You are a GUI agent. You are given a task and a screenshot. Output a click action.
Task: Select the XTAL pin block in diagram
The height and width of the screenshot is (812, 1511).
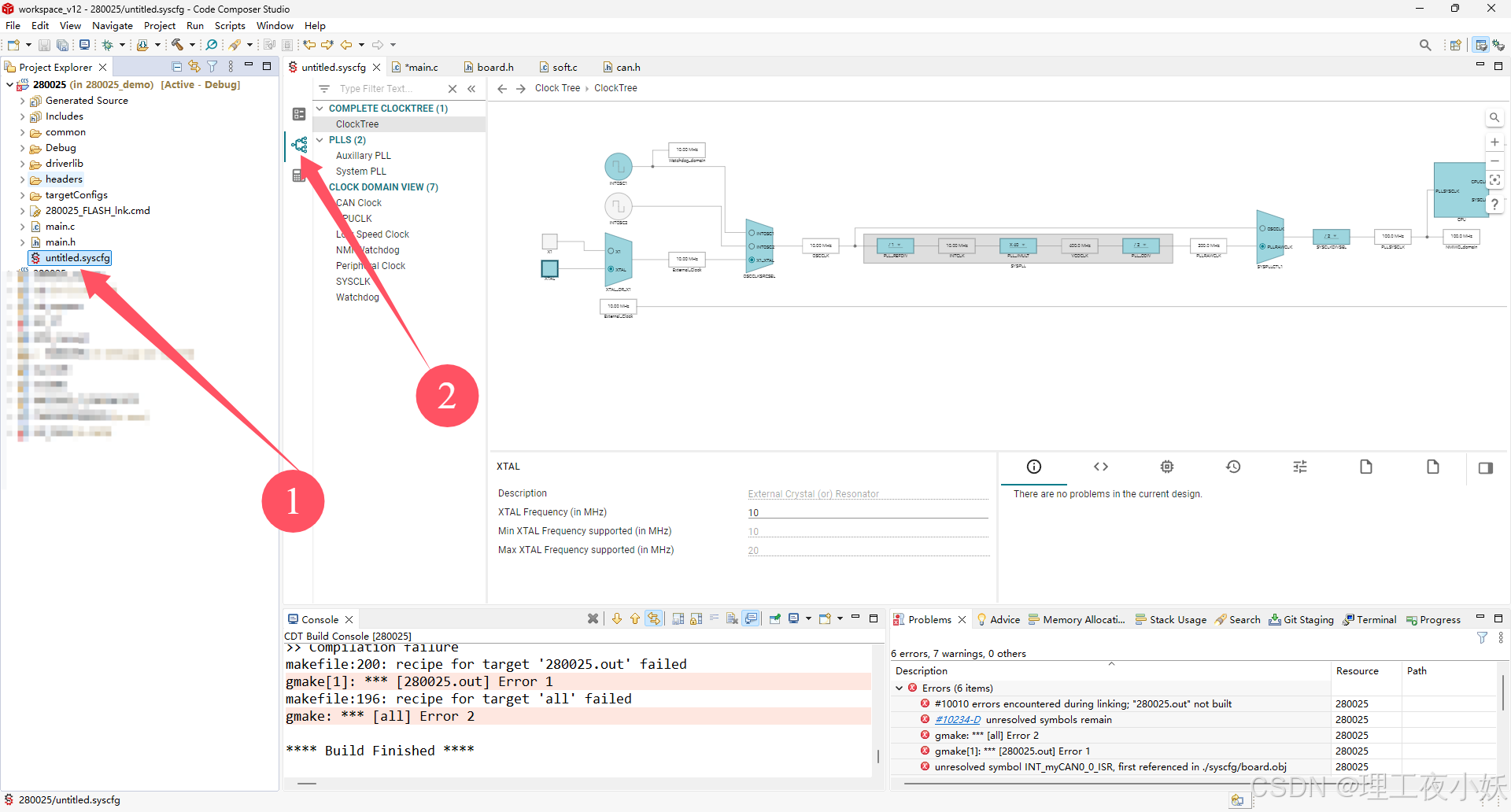coord(550,269)
